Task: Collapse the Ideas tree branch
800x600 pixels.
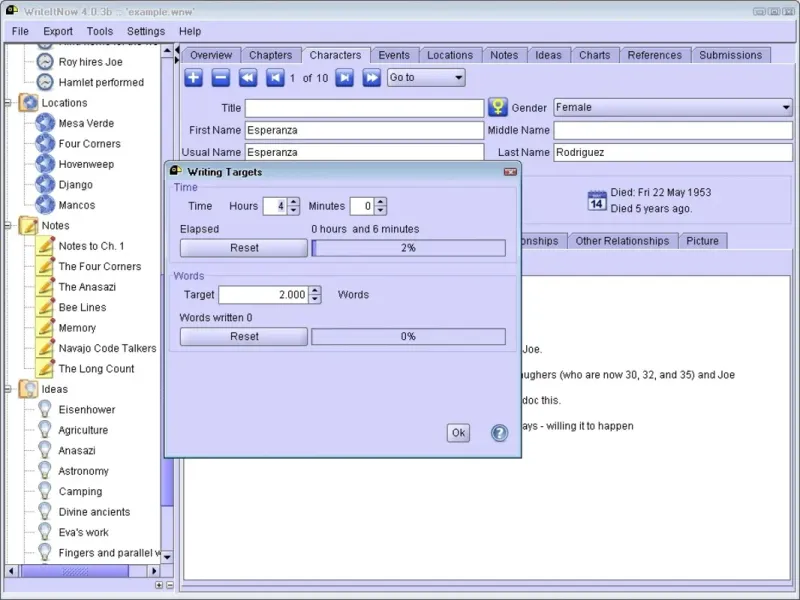Action: click(8, 389)
